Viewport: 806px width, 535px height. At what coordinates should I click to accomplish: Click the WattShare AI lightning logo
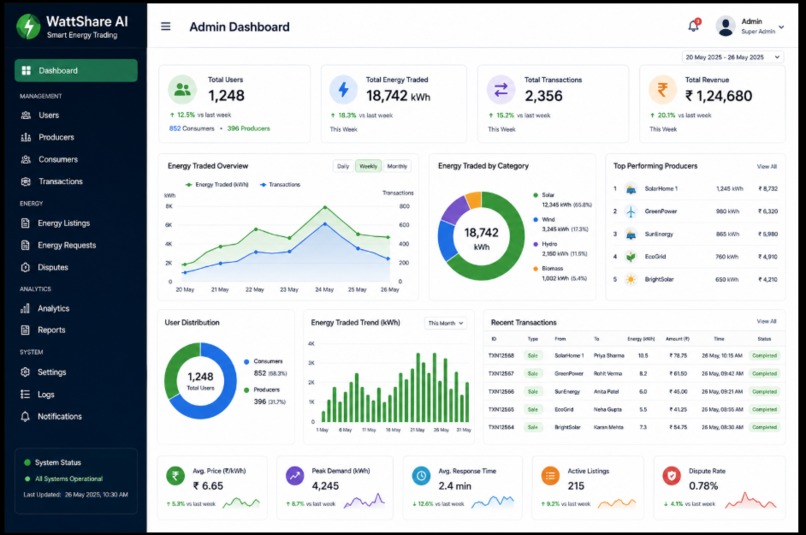click(28, 26)
